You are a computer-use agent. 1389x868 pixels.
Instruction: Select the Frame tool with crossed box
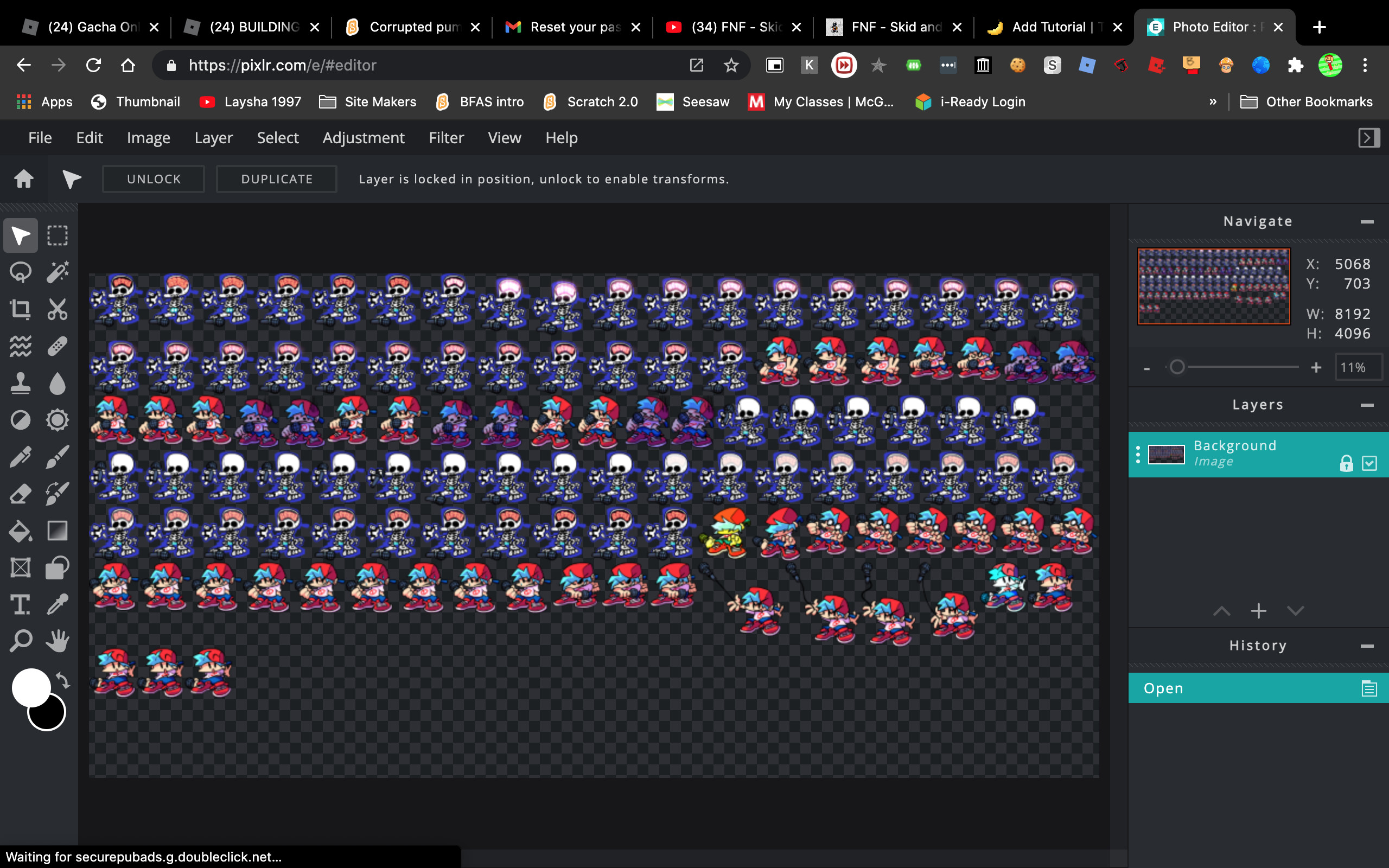[21, 568]
